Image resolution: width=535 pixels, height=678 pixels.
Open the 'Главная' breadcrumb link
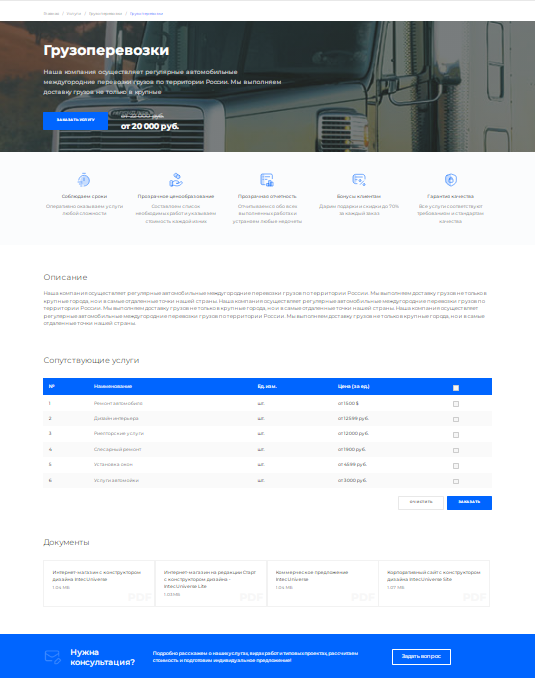[51, 14]
